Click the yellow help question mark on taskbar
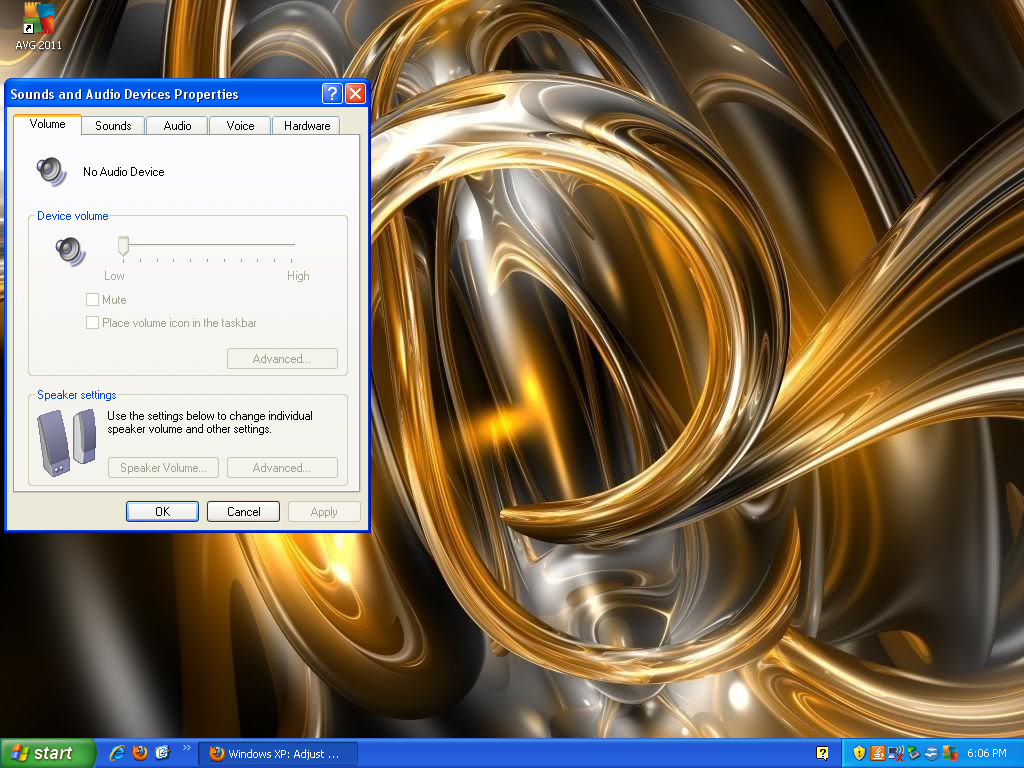The height and width of the screenshot is (768, 1024). [x=822, y=754]
